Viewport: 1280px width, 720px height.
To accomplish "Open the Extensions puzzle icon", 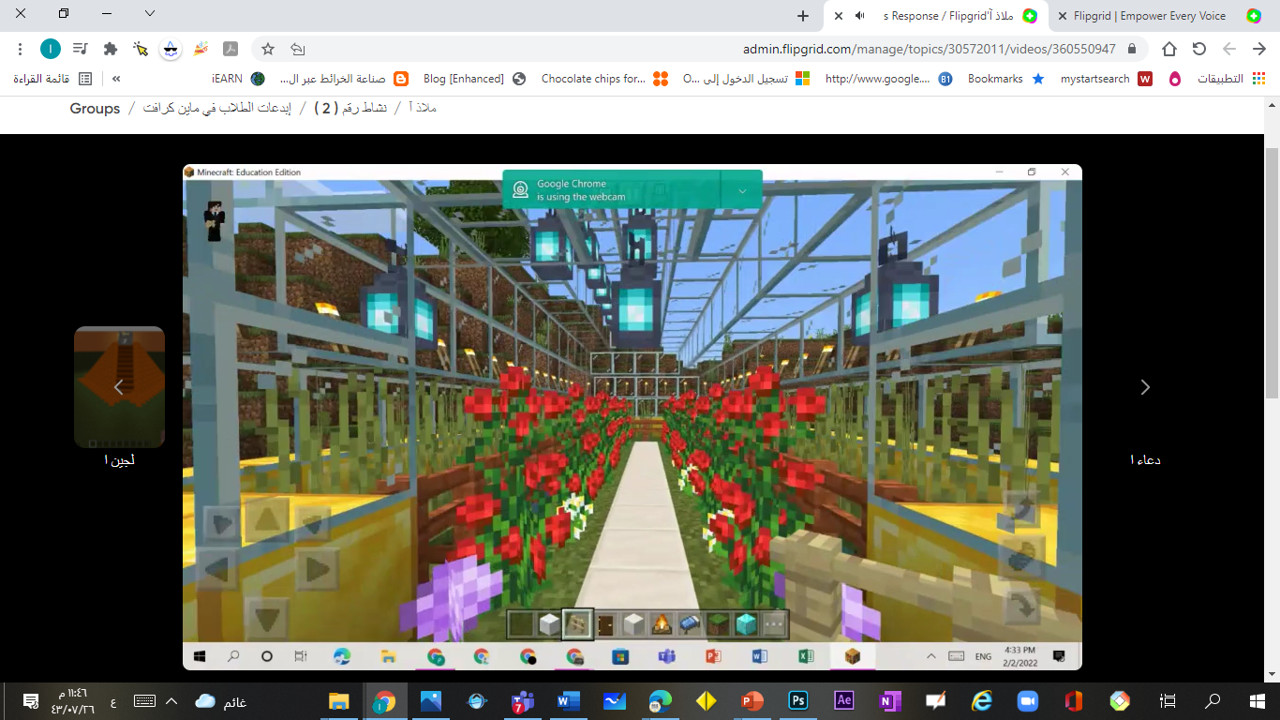I will (111, 49).
